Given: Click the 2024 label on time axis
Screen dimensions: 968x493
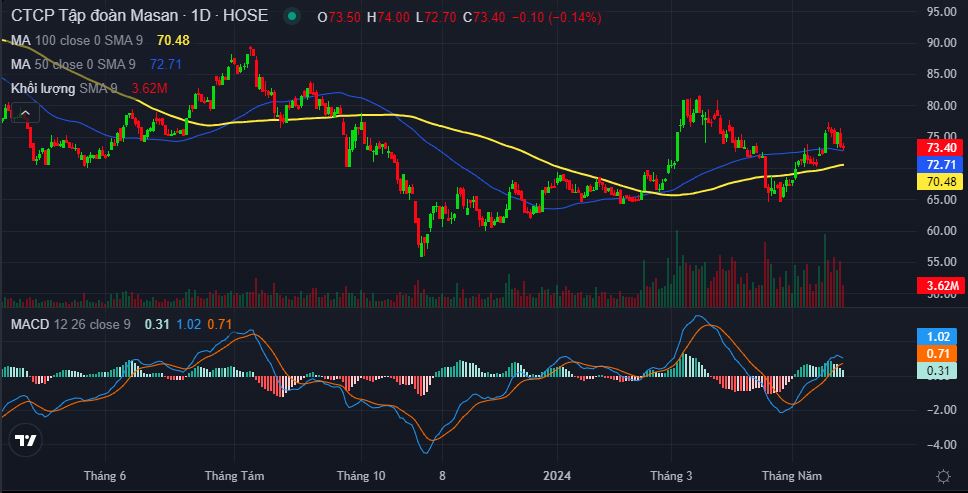Looking at the screenshot, I should [x=557, y=477].
